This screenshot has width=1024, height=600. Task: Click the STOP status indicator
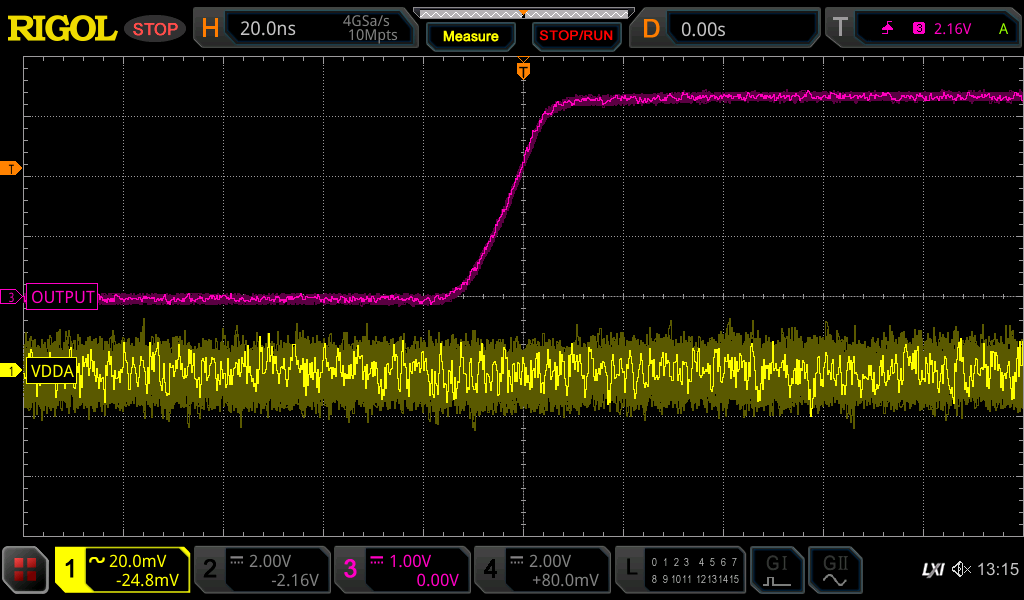tap(155, 28)
